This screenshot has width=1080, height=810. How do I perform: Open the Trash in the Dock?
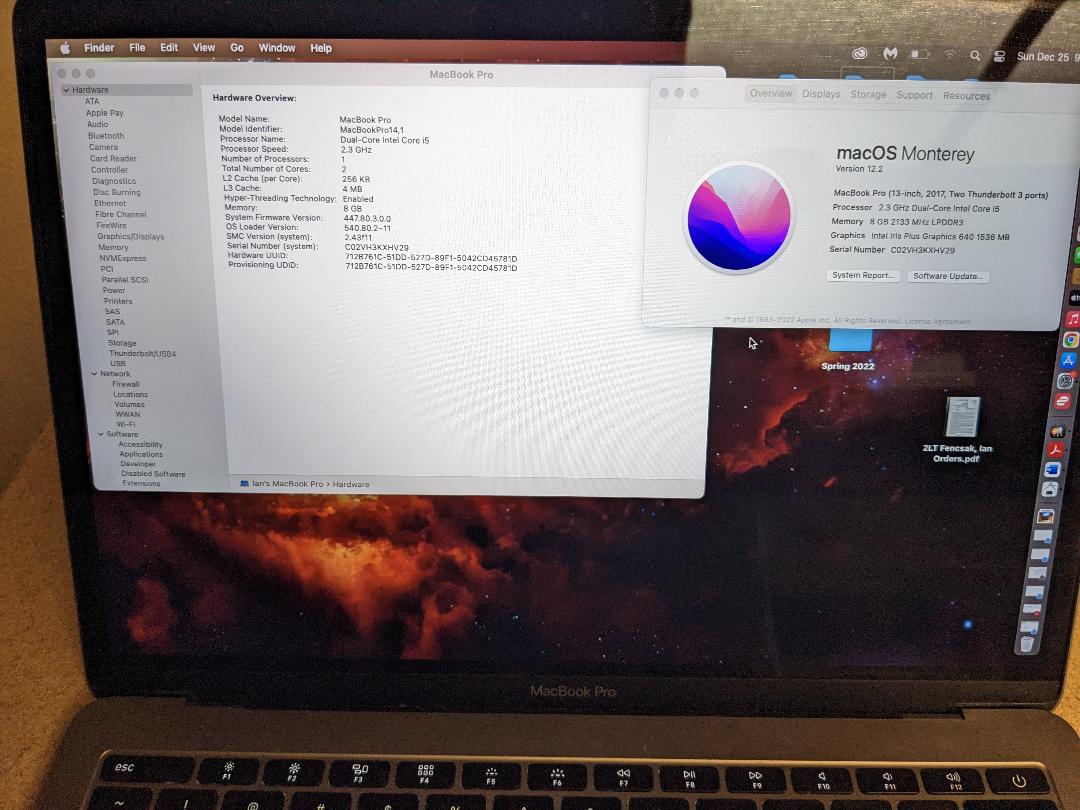1026,644
